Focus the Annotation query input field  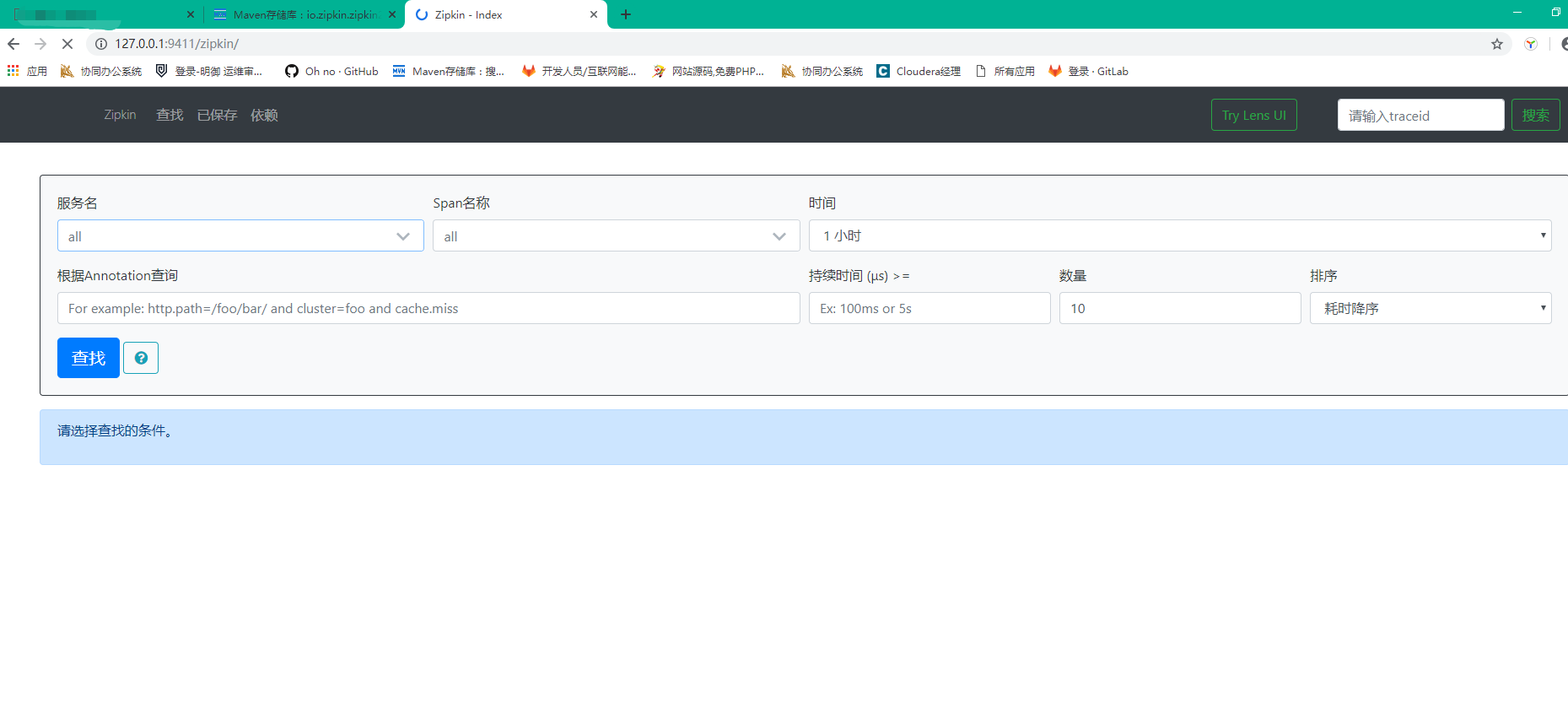pos(428,308)
